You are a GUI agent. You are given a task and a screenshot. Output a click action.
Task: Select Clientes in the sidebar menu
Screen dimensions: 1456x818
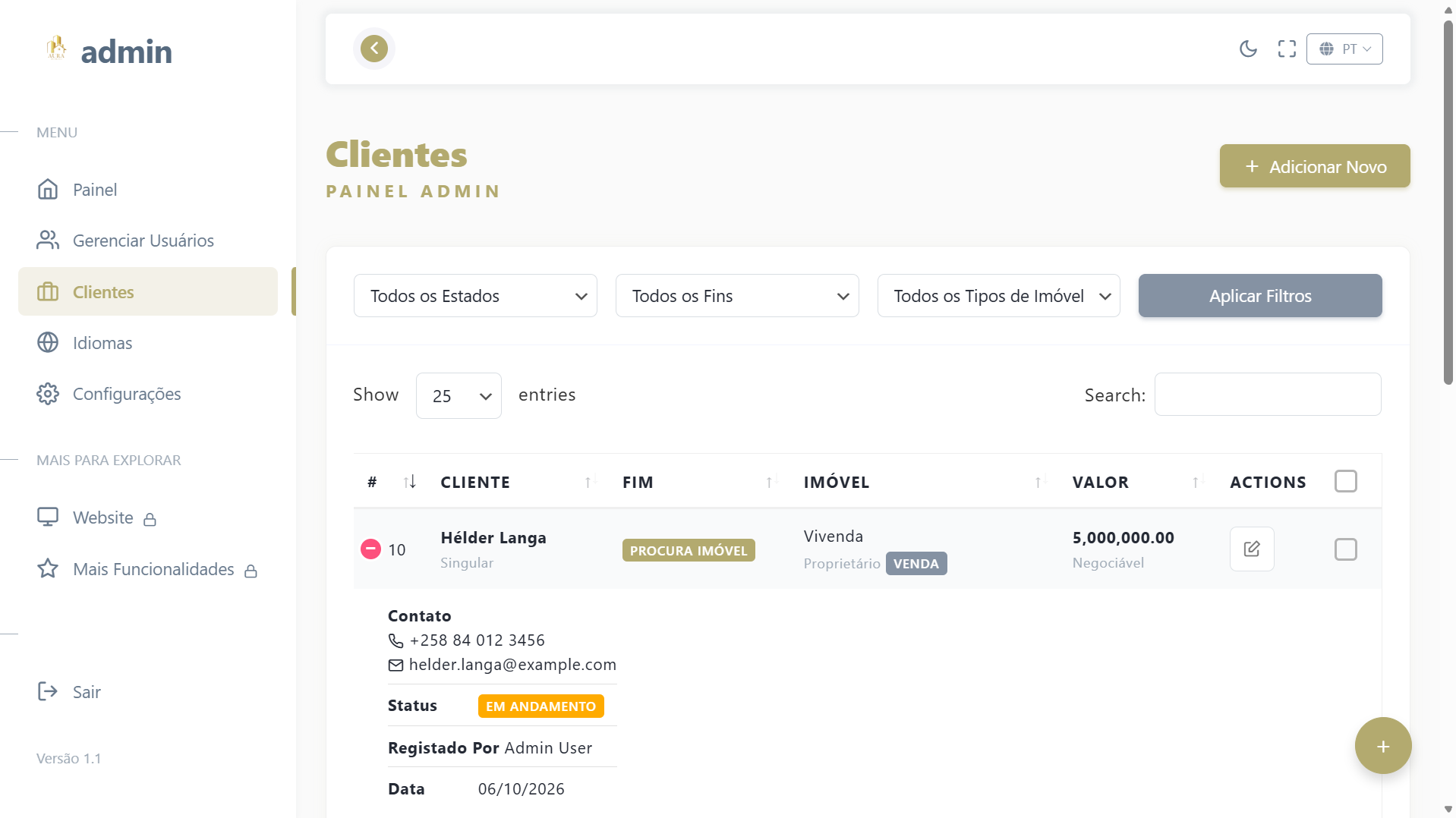tap(148, 291)
